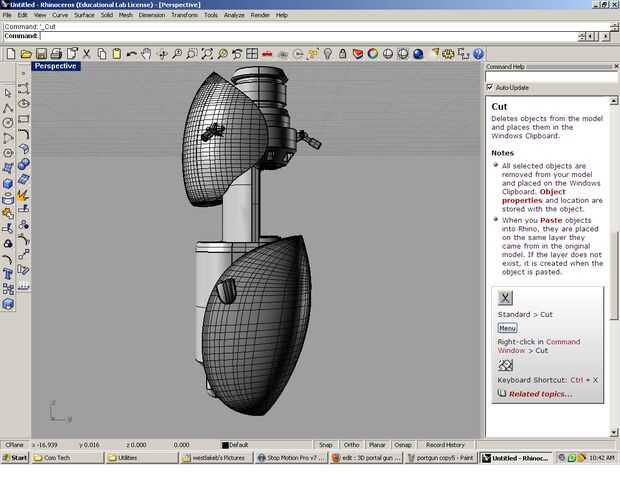Screen dimensions: 620x496
Task: Open the File menu
Action: point(7,15)
